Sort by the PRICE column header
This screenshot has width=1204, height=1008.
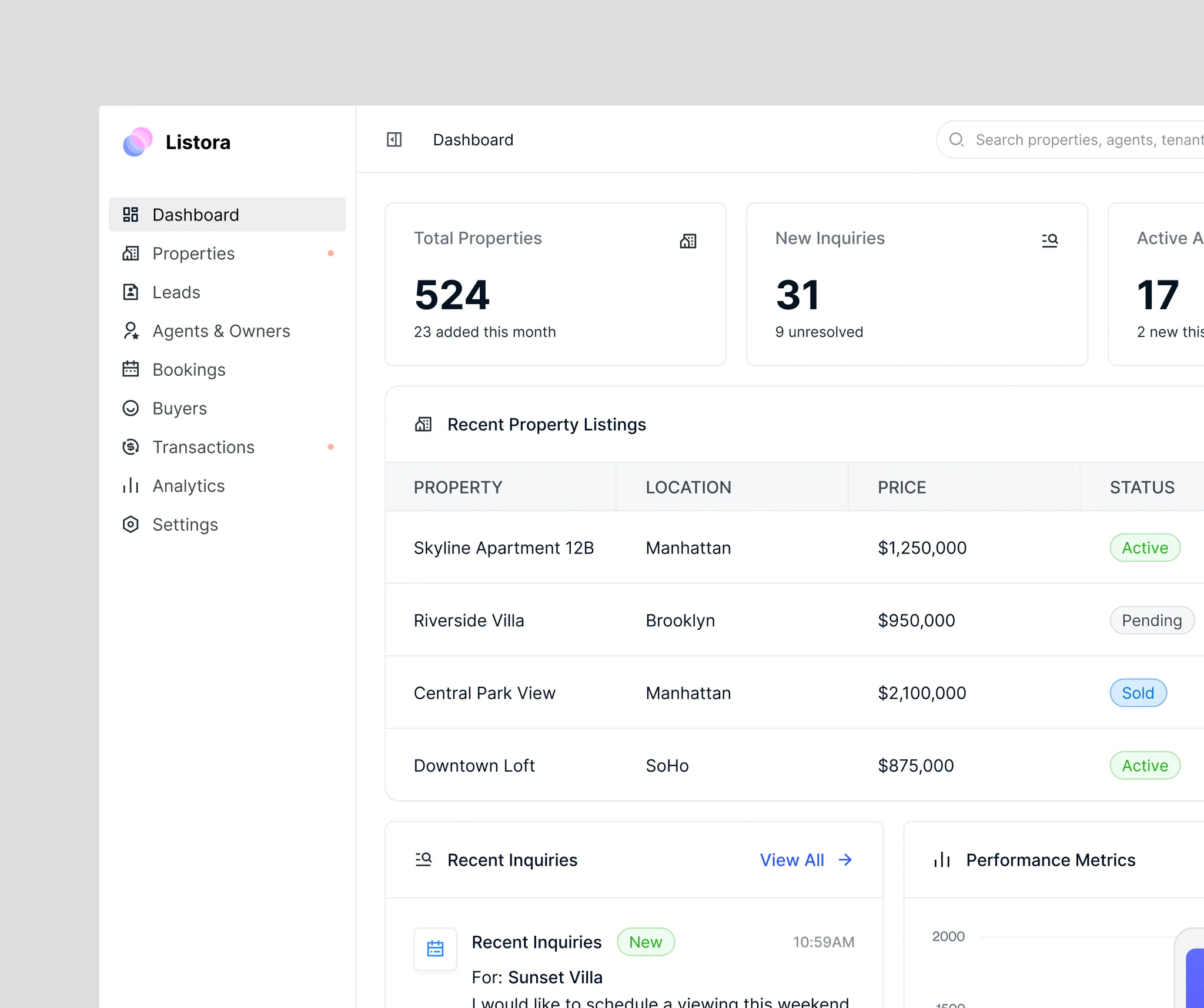tap(902, 488)
